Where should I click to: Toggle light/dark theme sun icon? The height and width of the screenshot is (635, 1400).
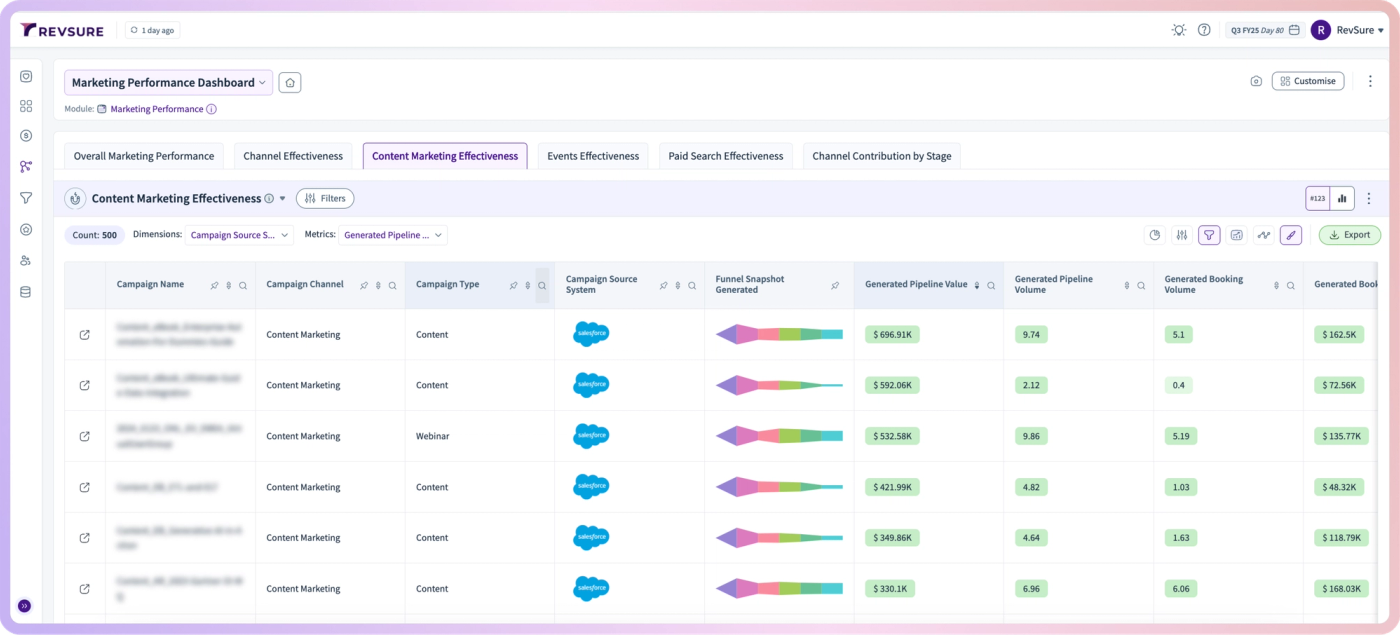1179,30
